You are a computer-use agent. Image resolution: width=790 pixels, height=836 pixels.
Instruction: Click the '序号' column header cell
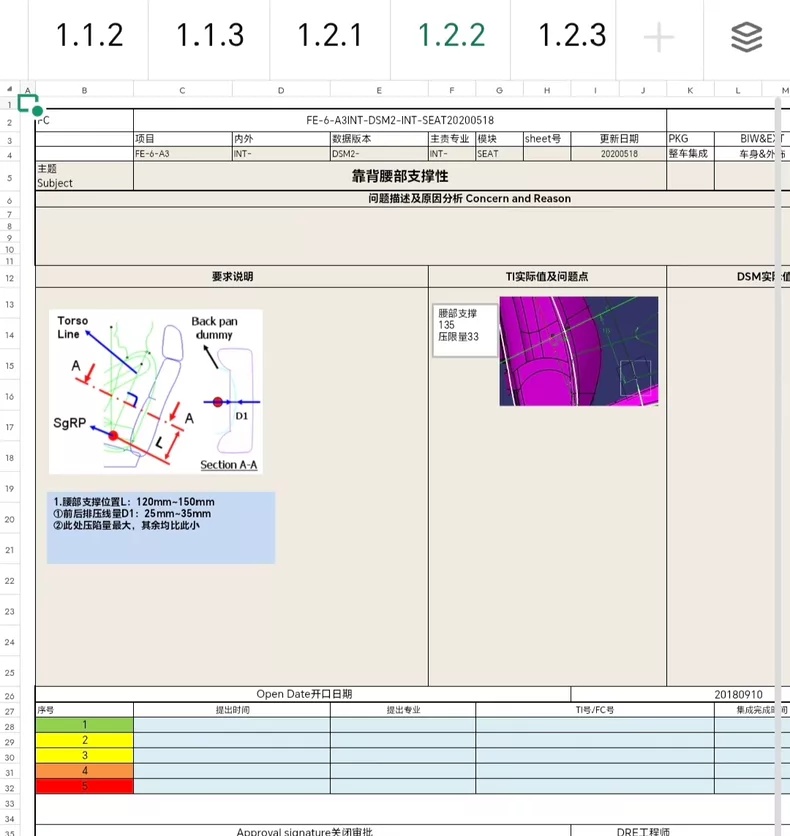coord(84,710)
